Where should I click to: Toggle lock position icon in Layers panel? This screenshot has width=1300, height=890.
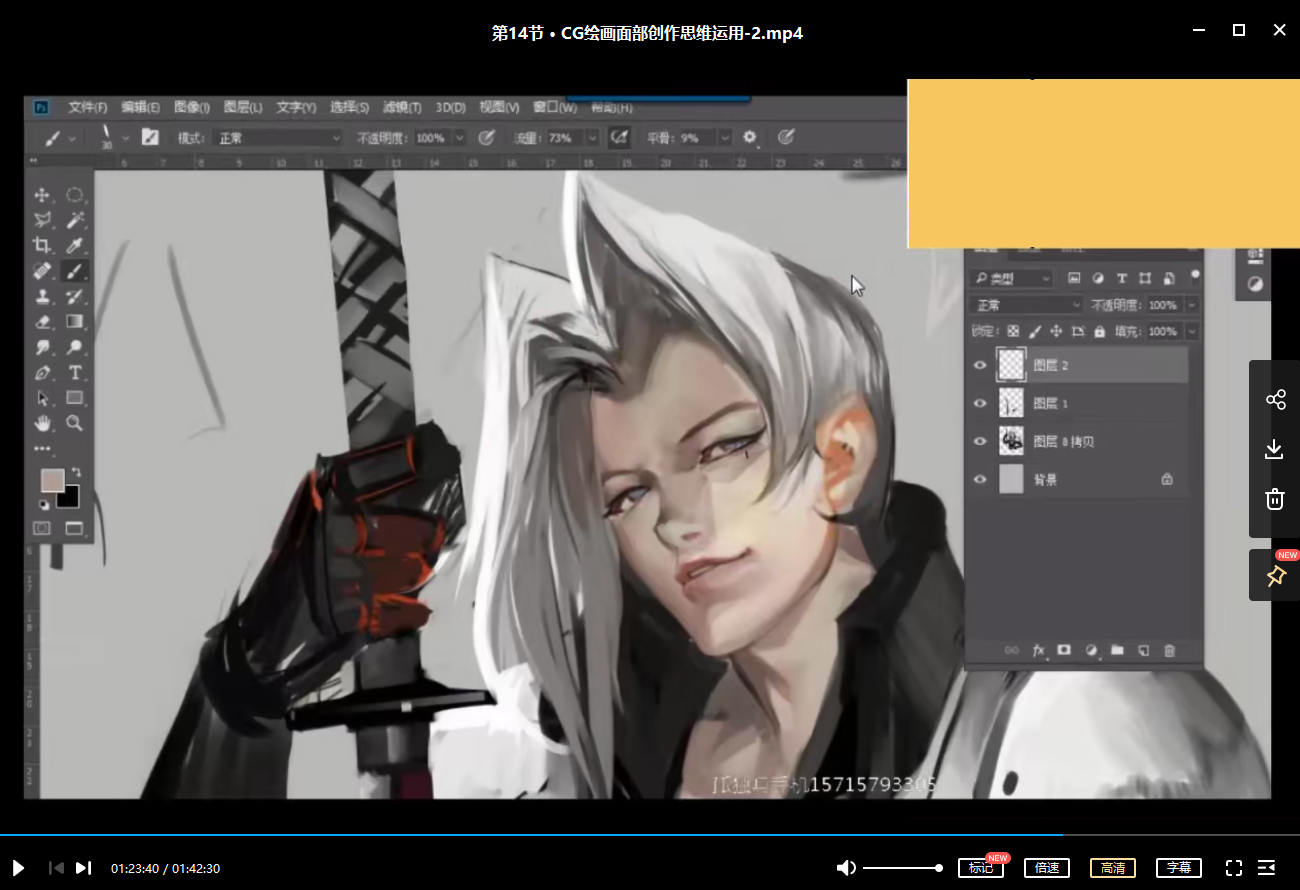pyautogui.click(x=1056, y=331)
